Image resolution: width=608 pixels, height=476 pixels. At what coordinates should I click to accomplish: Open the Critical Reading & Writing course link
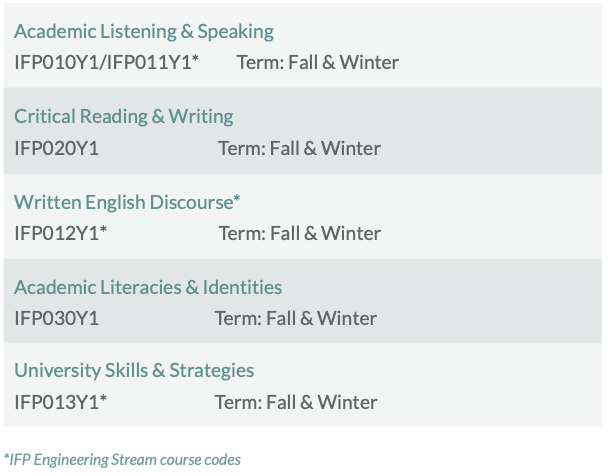pyautogui.click(x=124, y=117)
